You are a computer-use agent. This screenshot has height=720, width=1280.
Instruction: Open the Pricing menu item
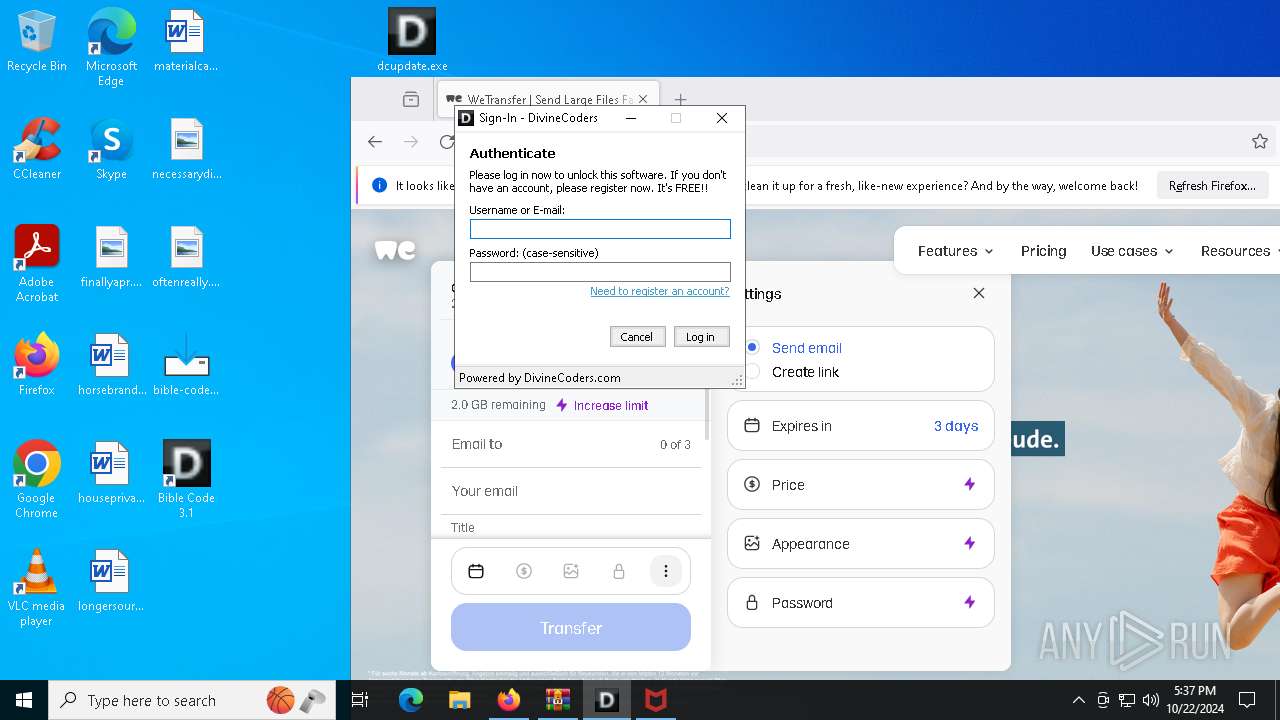pos(1043,251)
